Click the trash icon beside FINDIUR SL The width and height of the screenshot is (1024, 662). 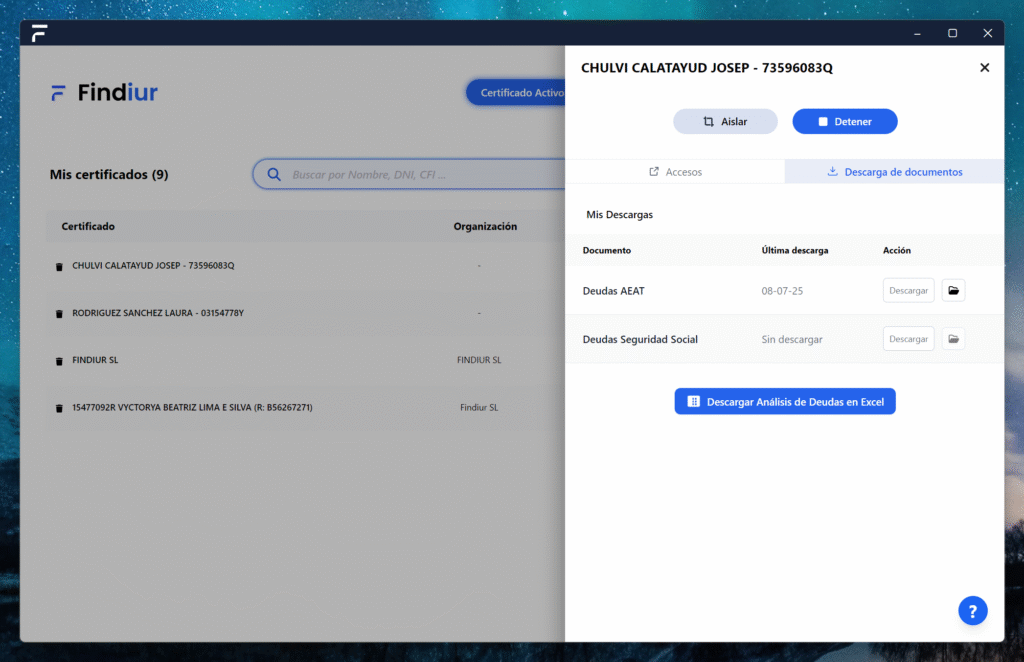click(x=59, y=361)
